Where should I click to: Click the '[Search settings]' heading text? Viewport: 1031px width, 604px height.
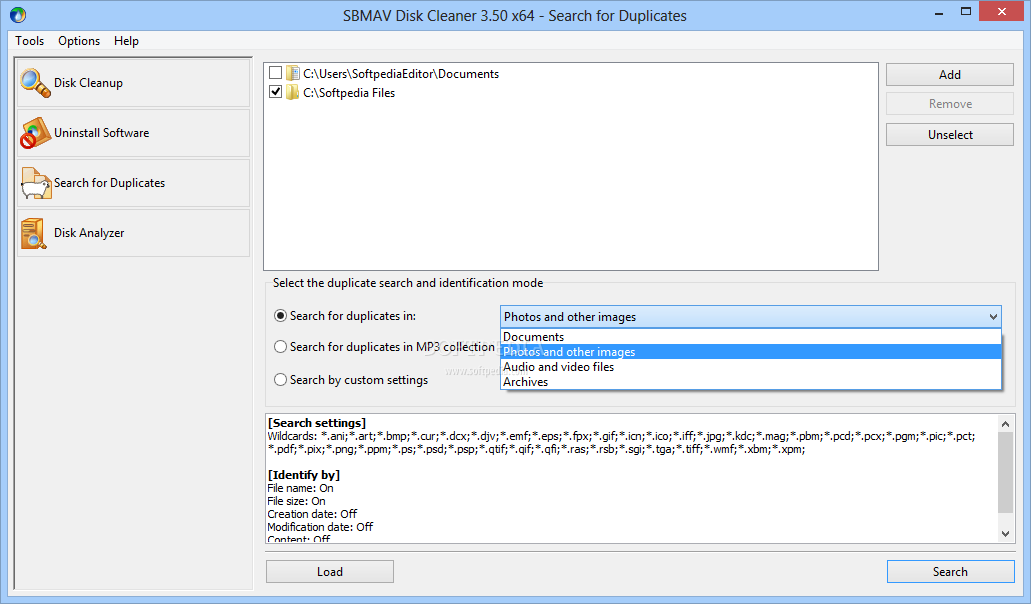tap(317, 423)
